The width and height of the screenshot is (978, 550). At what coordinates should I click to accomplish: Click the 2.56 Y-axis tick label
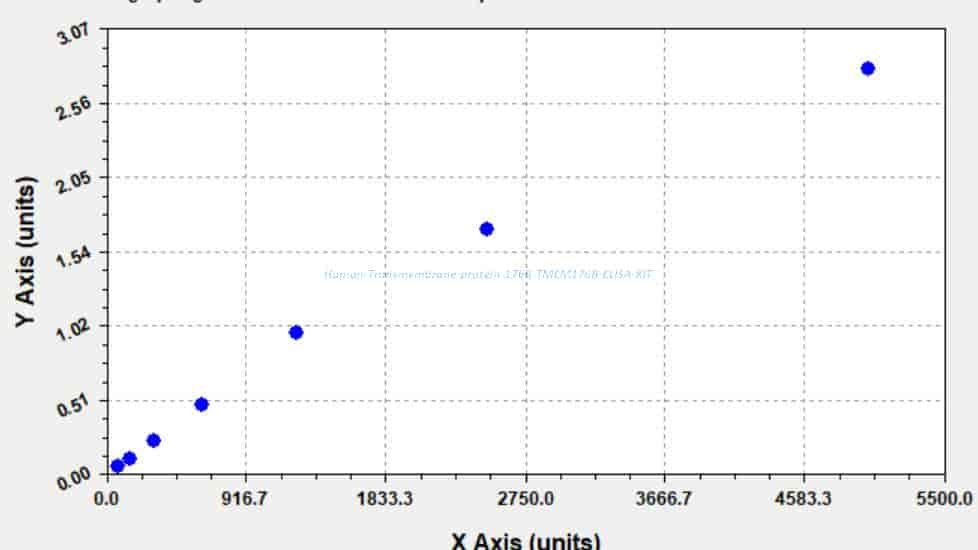pos(73,107)
